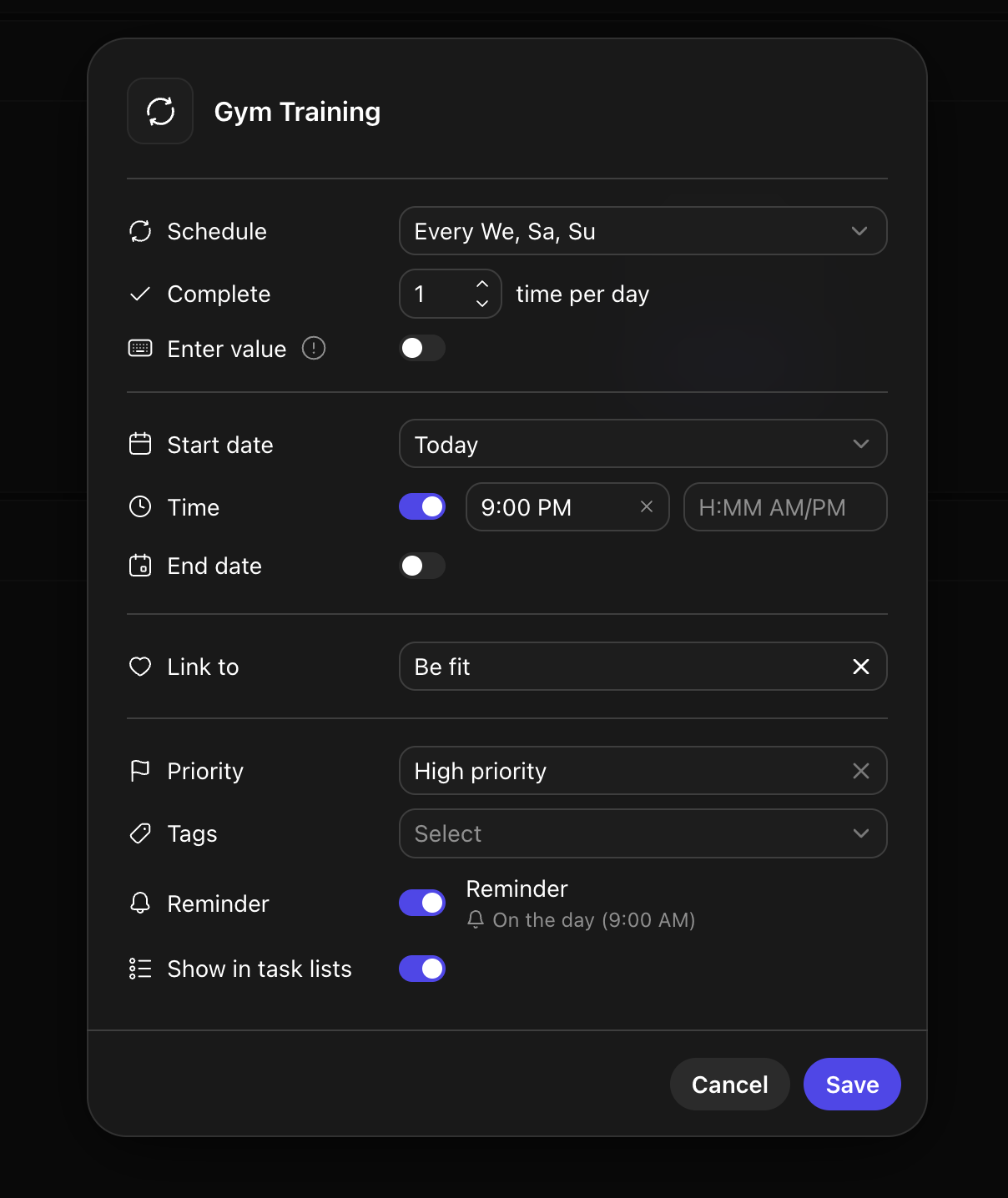The width and height of the screenshot is (1008, 1198).
Task: Enable the Enter value toggle
Action: point(422,348)
